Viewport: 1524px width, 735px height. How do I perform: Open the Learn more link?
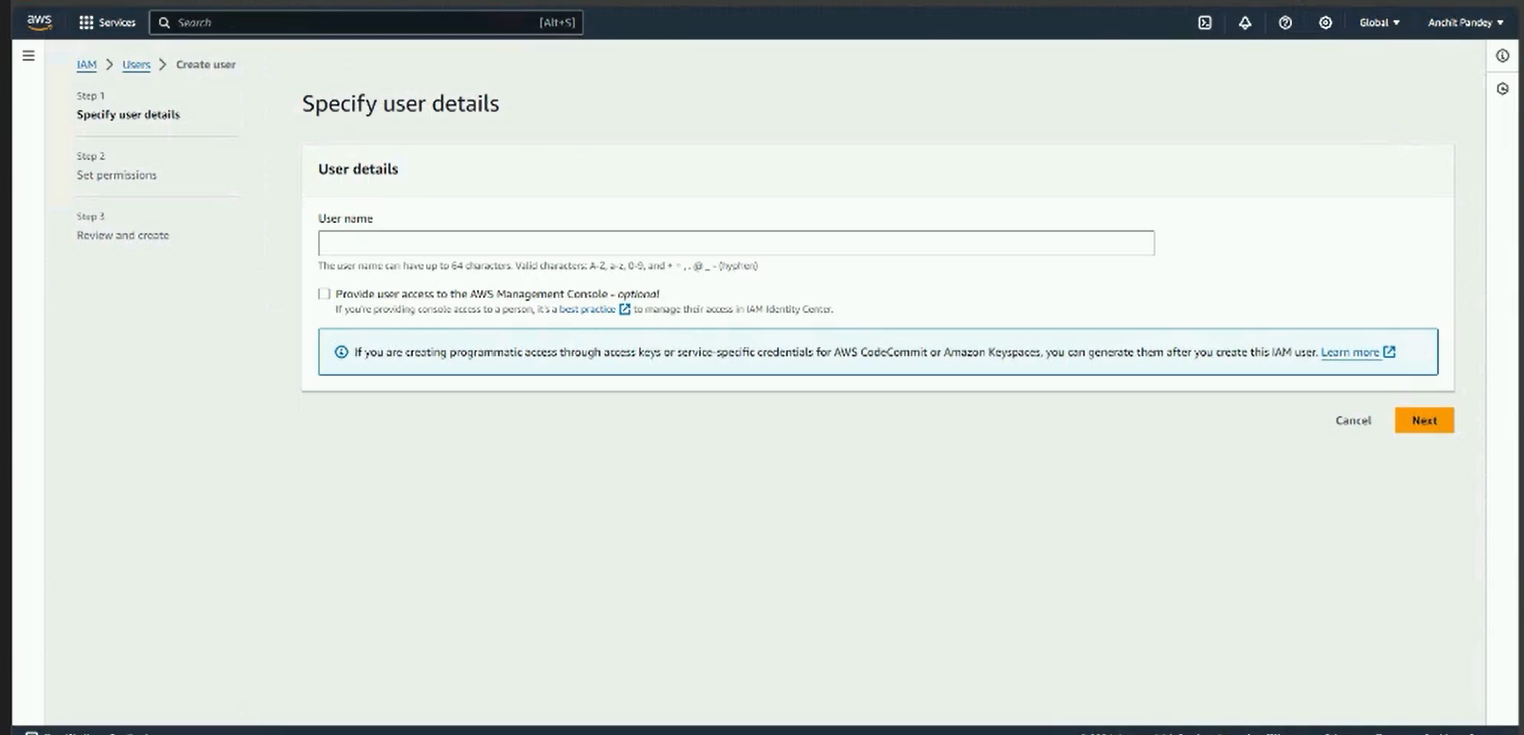click(x=1350, y=352)
